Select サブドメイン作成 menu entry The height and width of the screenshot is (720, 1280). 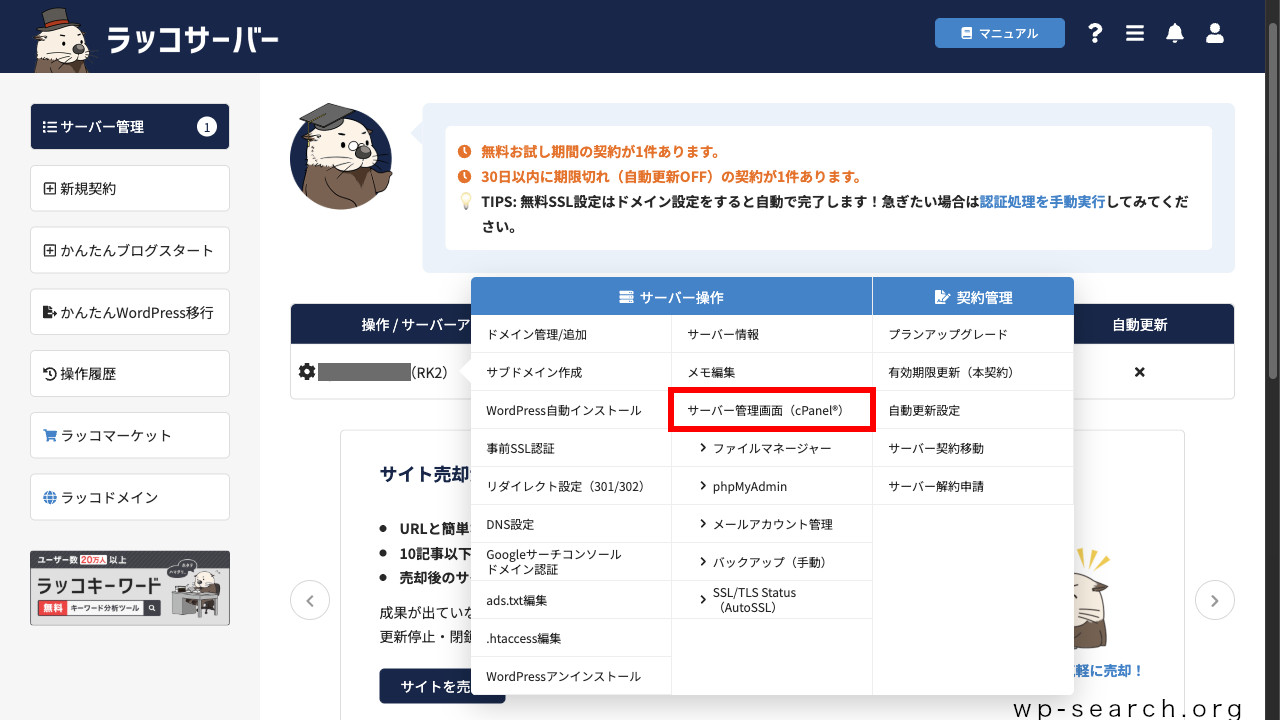click(x=571, y=372)
